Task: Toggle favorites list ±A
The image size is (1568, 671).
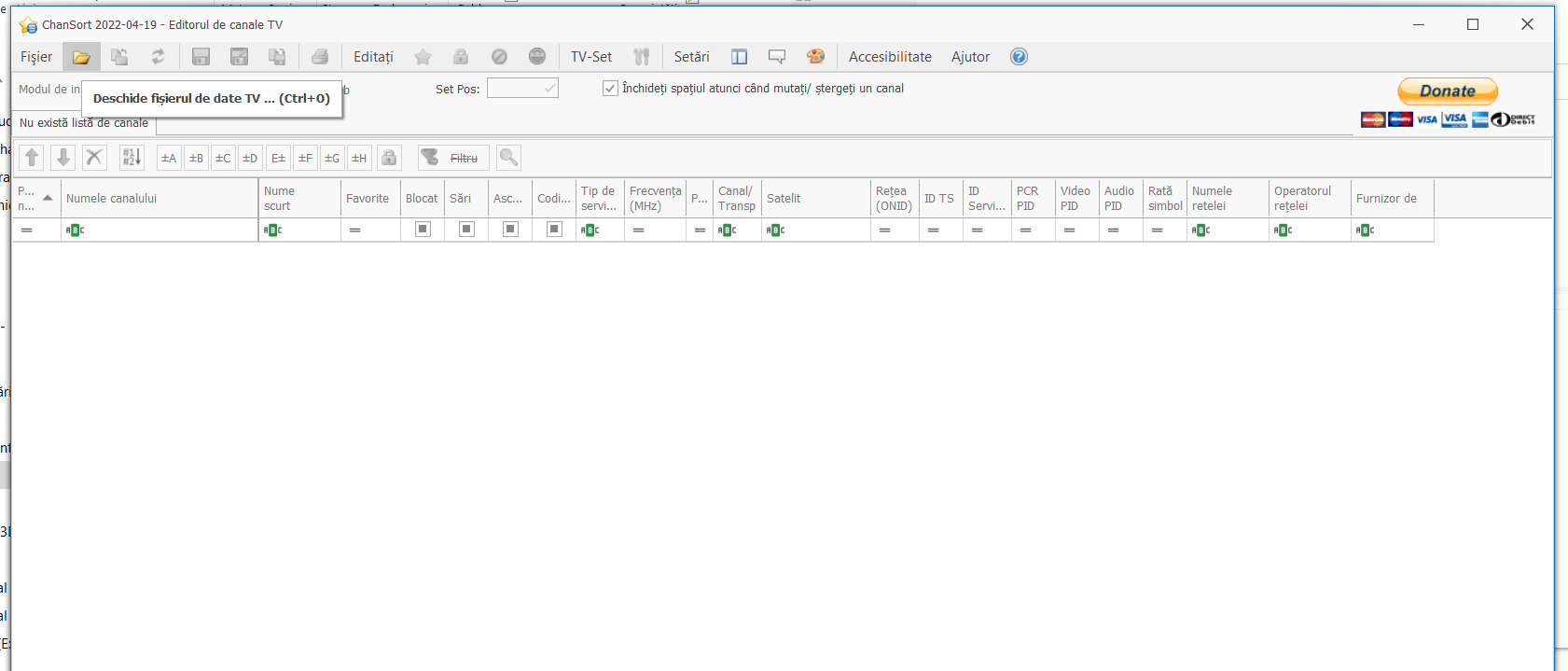Action: click(169, 158)
